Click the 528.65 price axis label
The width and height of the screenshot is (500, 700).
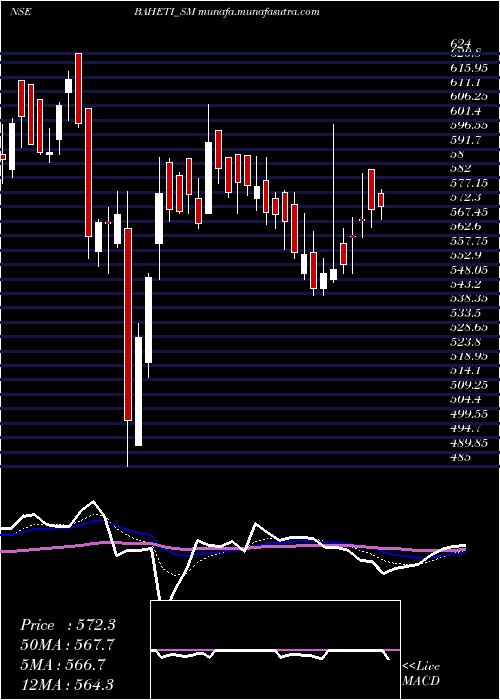click(x=469, y=327)
